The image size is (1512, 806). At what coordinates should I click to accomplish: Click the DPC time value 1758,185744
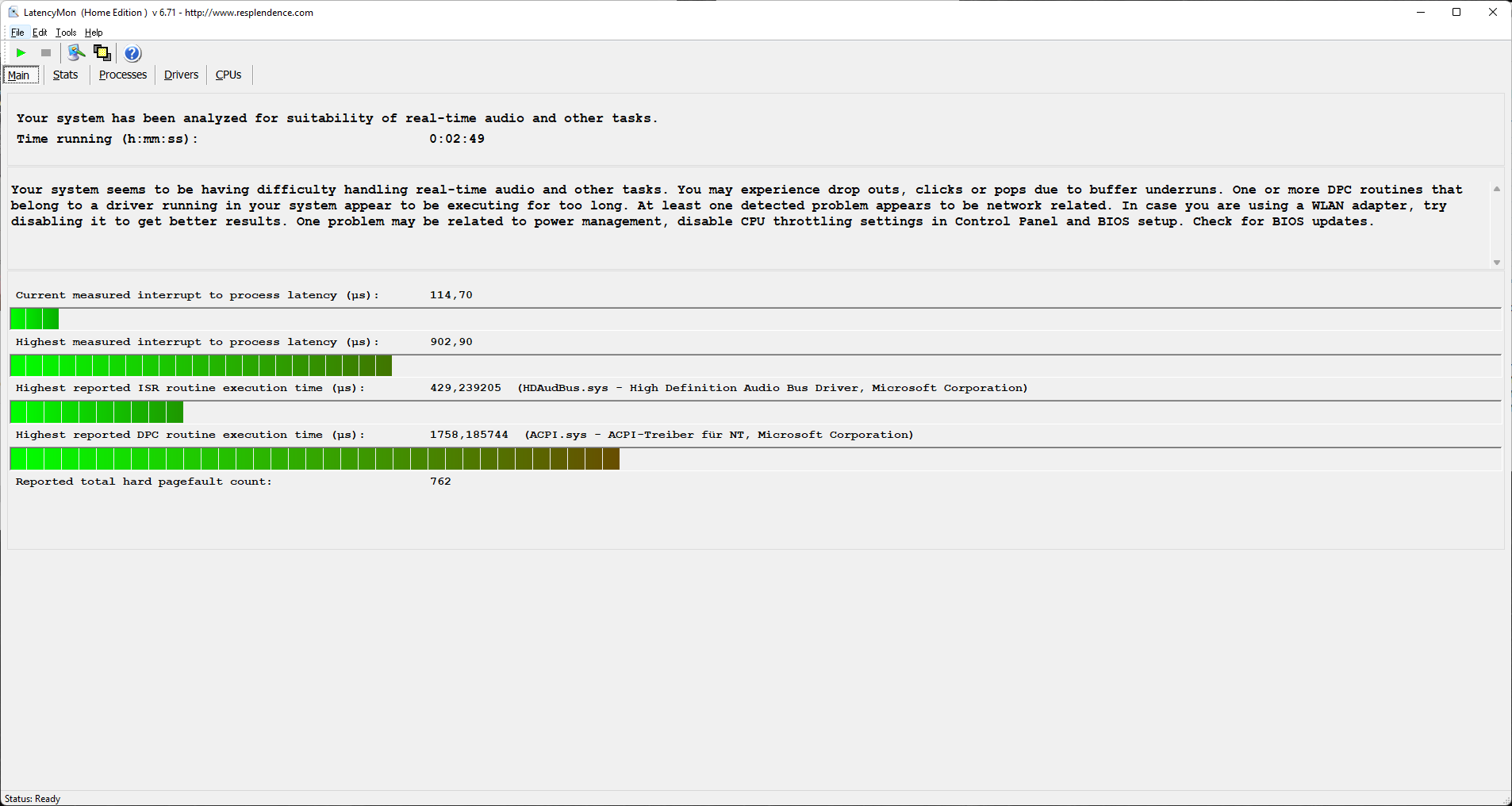click(x=469, y=435)
